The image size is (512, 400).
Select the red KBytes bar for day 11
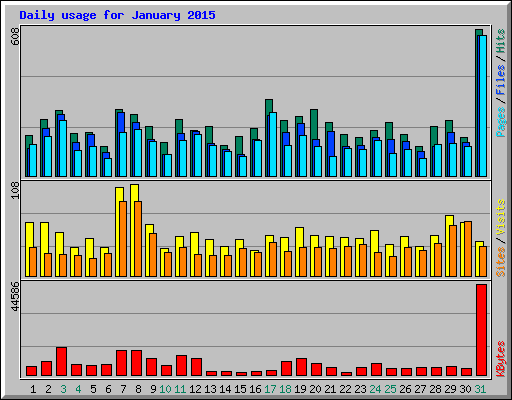point(181,366)
